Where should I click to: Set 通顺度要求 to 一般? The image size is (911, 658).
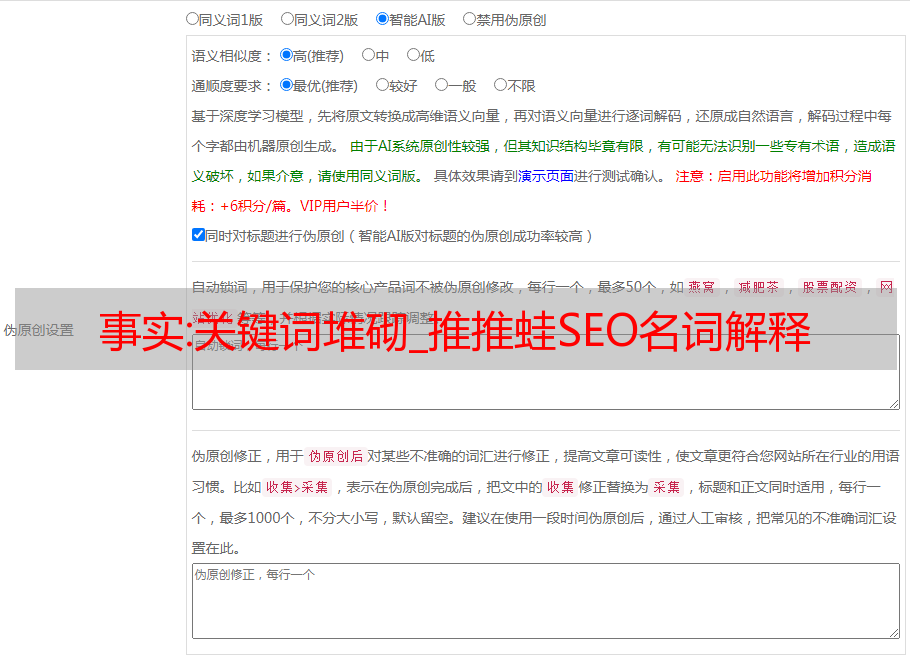(x=442, y=85)
